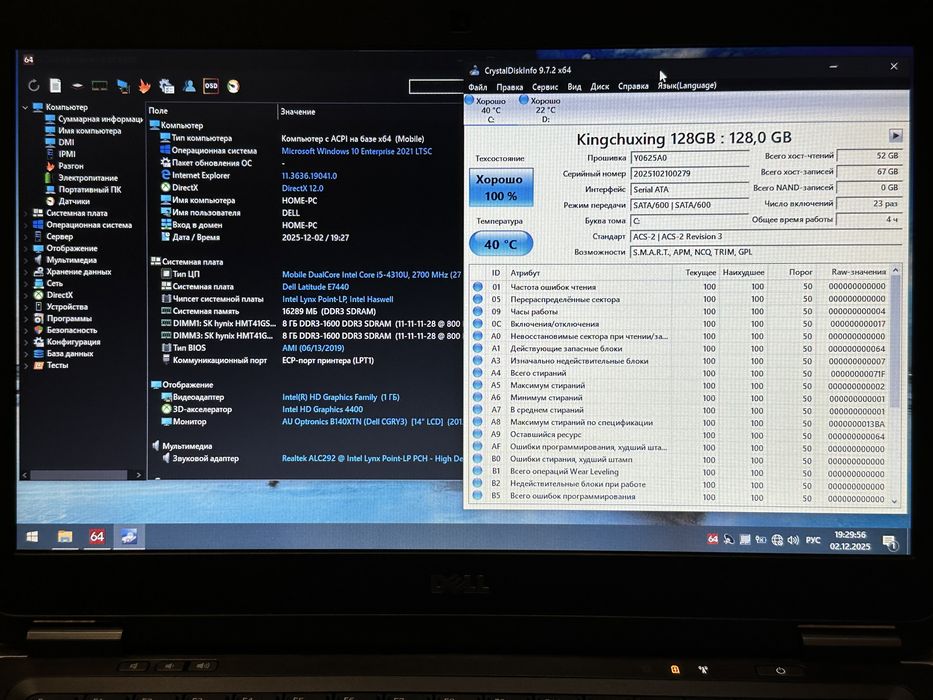
Task: Open the volume speaker icon in tray
Action: (x=793, y=540)
